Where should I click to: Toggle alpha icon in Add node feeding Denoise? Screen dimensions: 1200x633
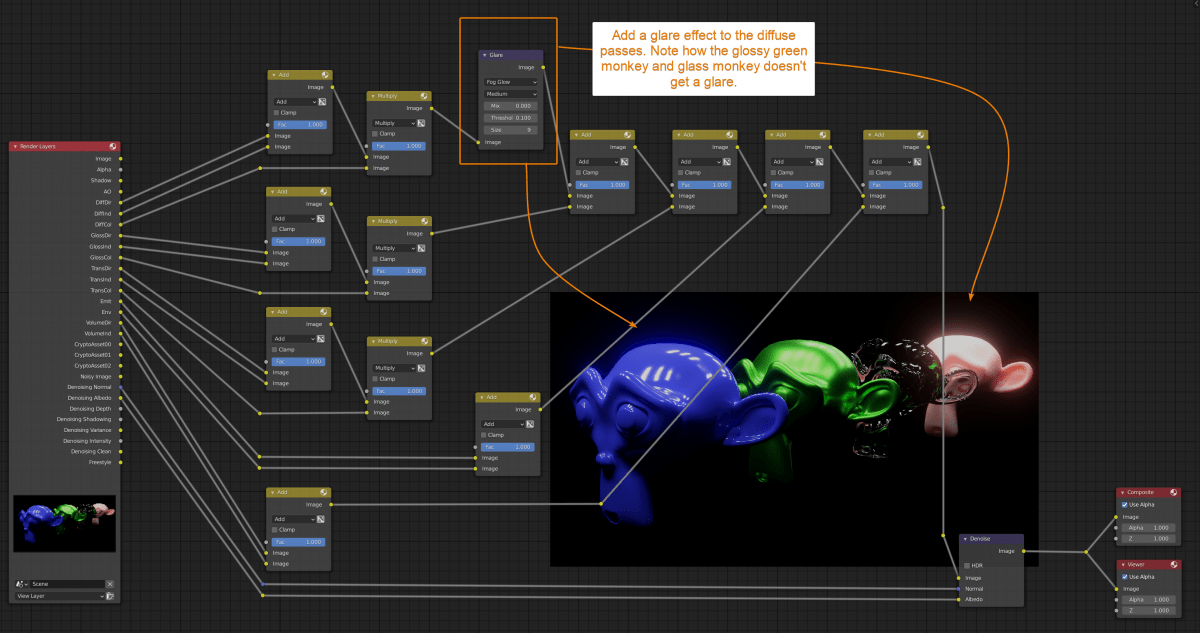point(919,161)
